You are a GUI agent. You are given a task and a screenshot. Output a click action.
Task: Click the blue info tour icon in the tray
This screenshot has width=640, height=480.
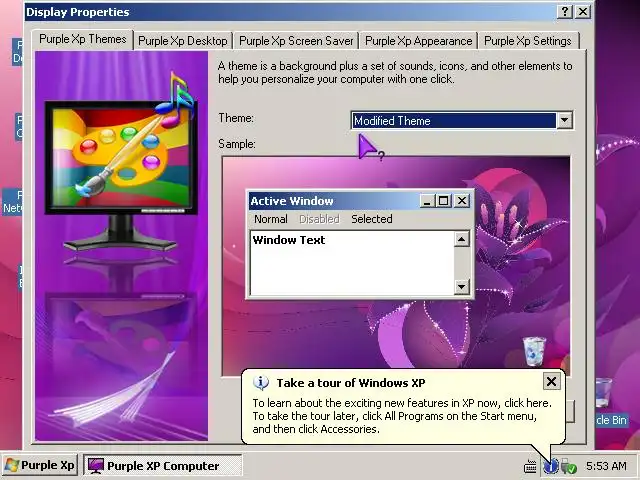[x=550, y=466]
